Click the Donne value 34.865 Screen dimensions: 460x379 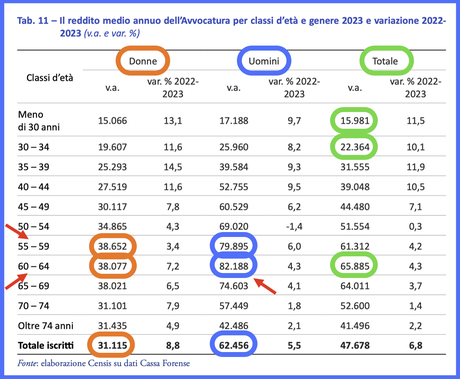(x=112, y=226)
